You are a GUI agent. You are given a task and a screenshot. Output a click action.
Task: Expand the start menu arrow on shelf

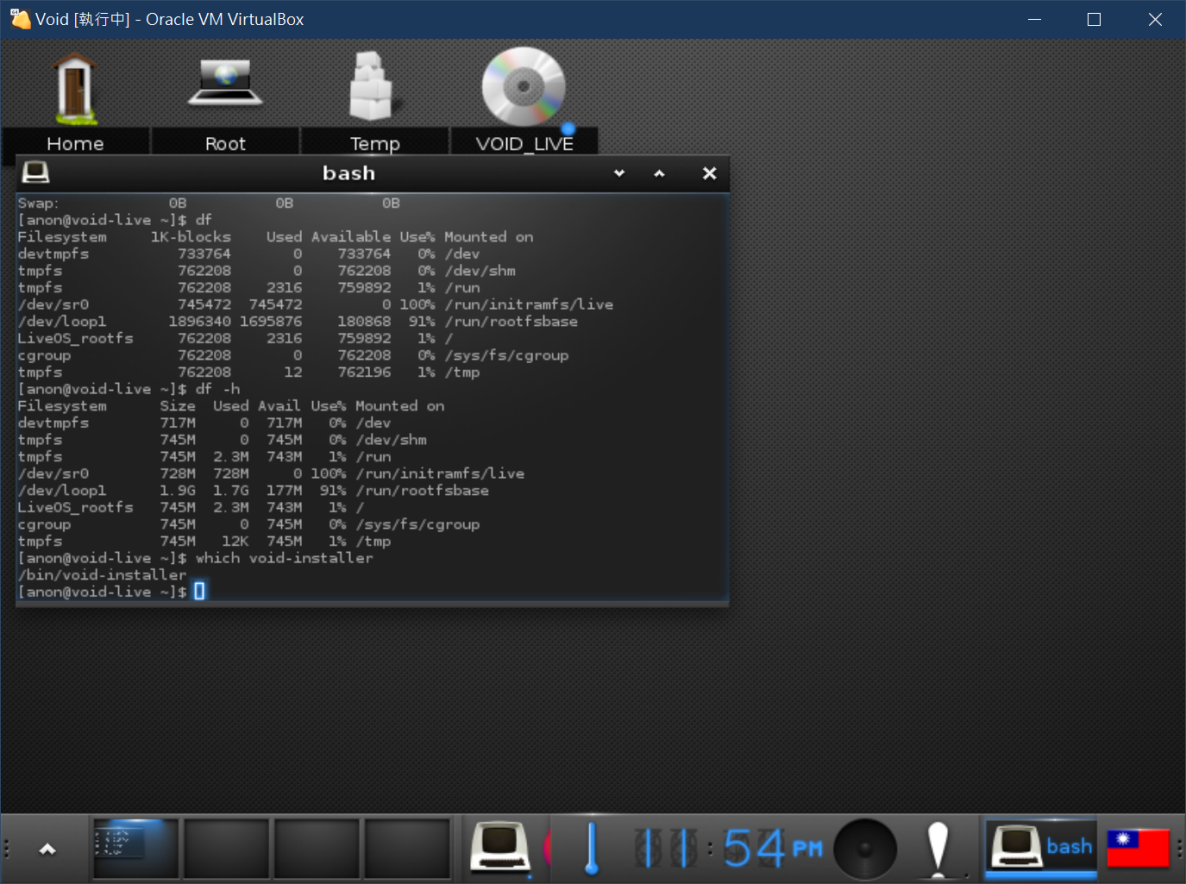coord(47,849)
